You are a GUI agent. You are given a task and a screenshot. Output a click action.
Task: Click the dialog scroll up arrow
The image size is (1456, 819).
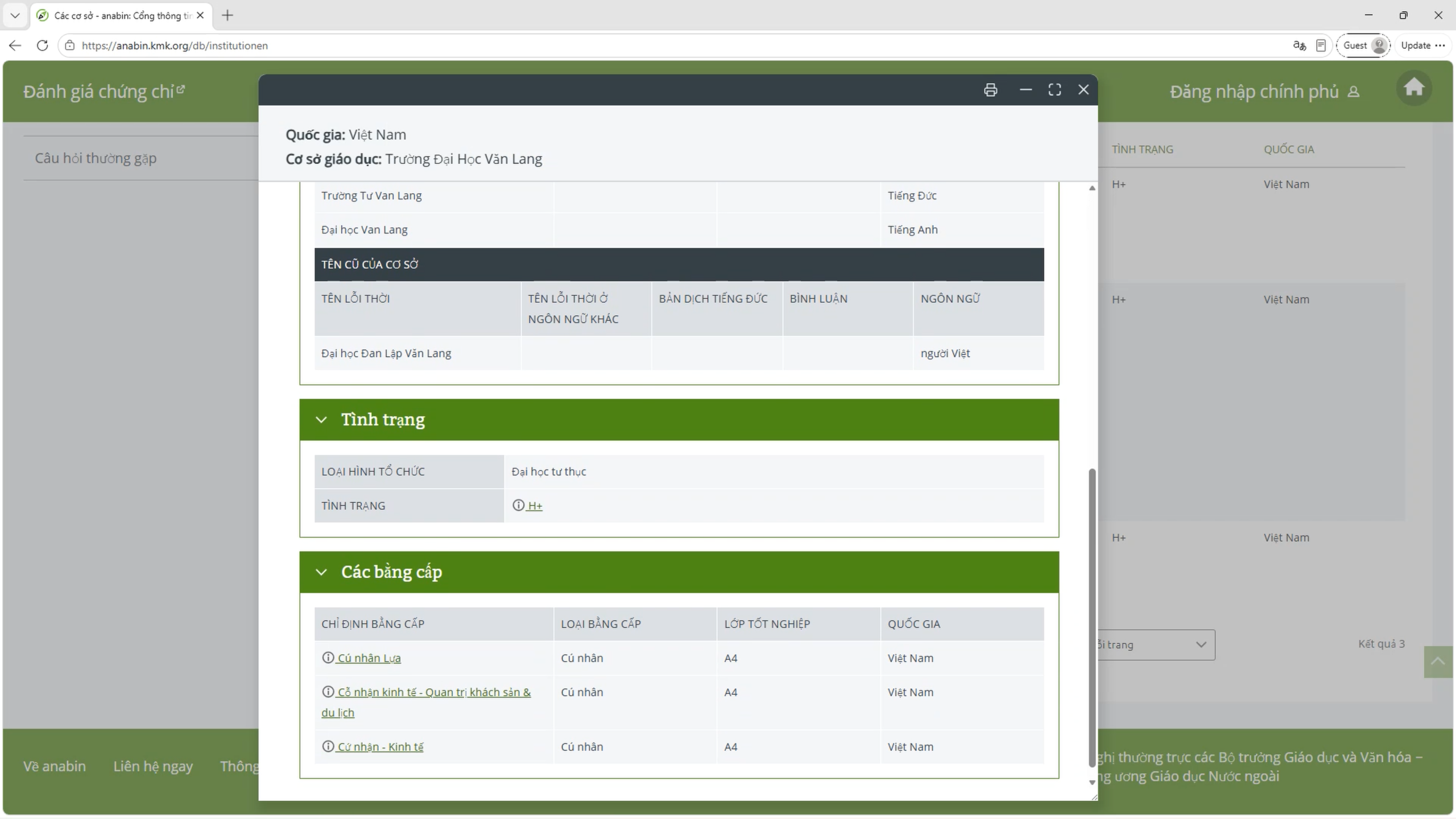point(1092,188)
